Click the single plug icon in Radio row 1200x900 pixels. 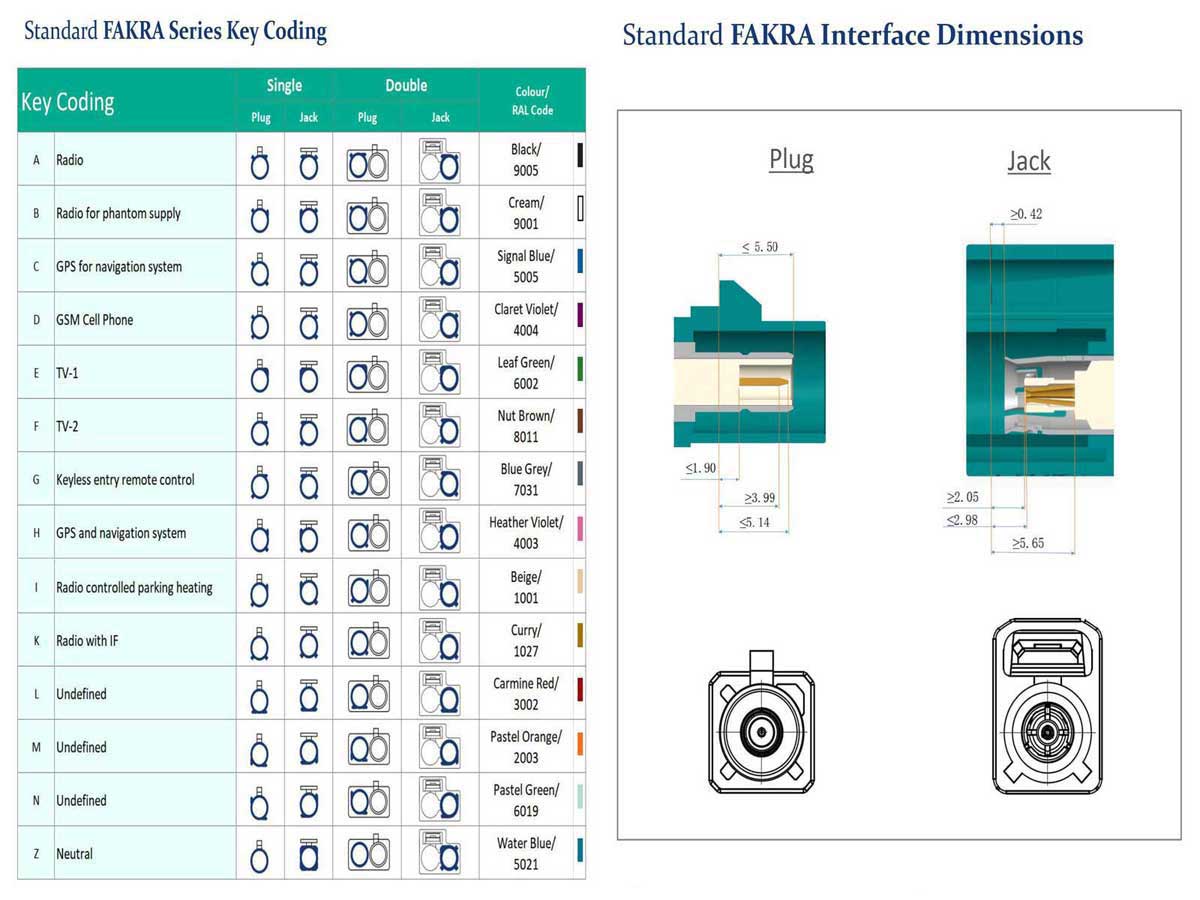click(260, 162)
